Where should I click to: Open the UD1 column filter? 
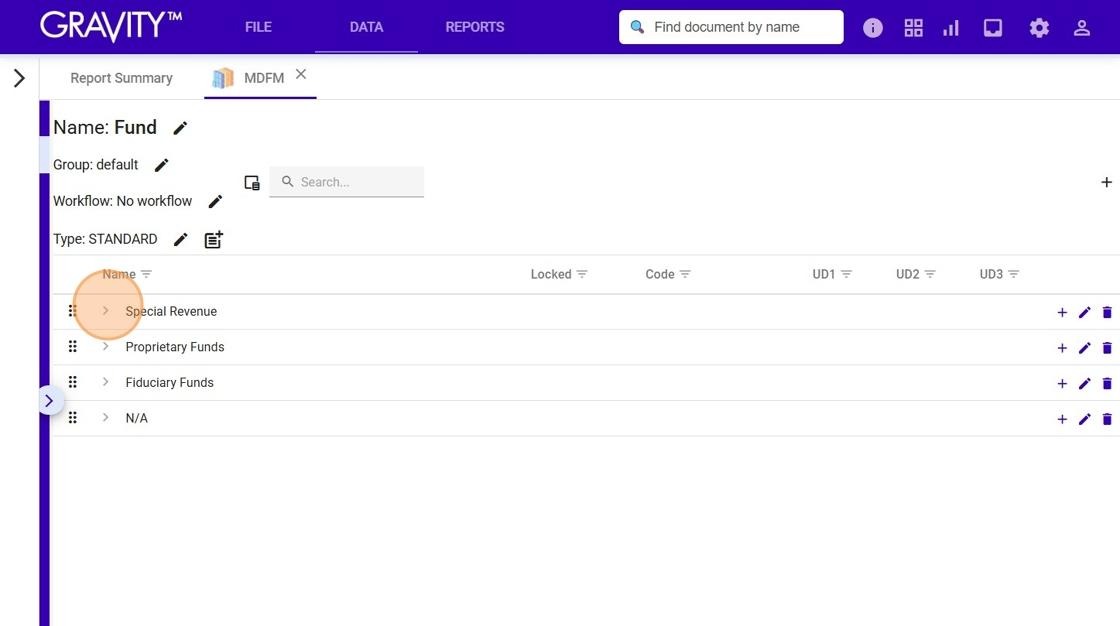click(846, 274)
